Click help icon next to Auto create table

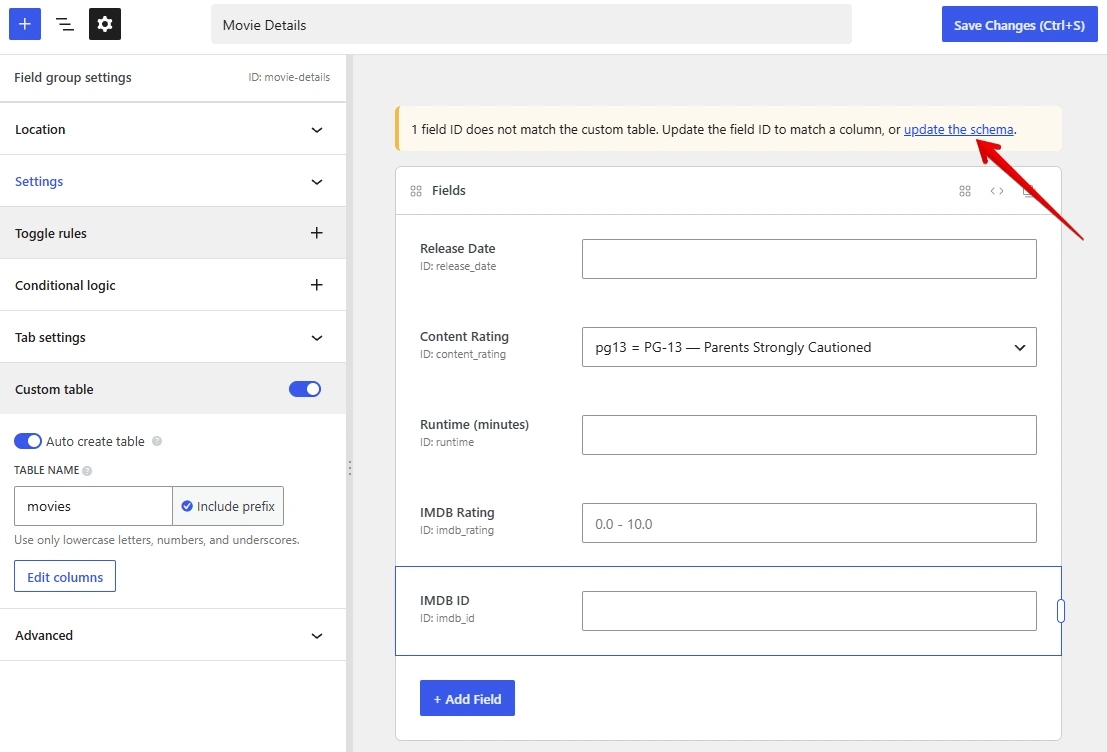(x=157, y=441)
